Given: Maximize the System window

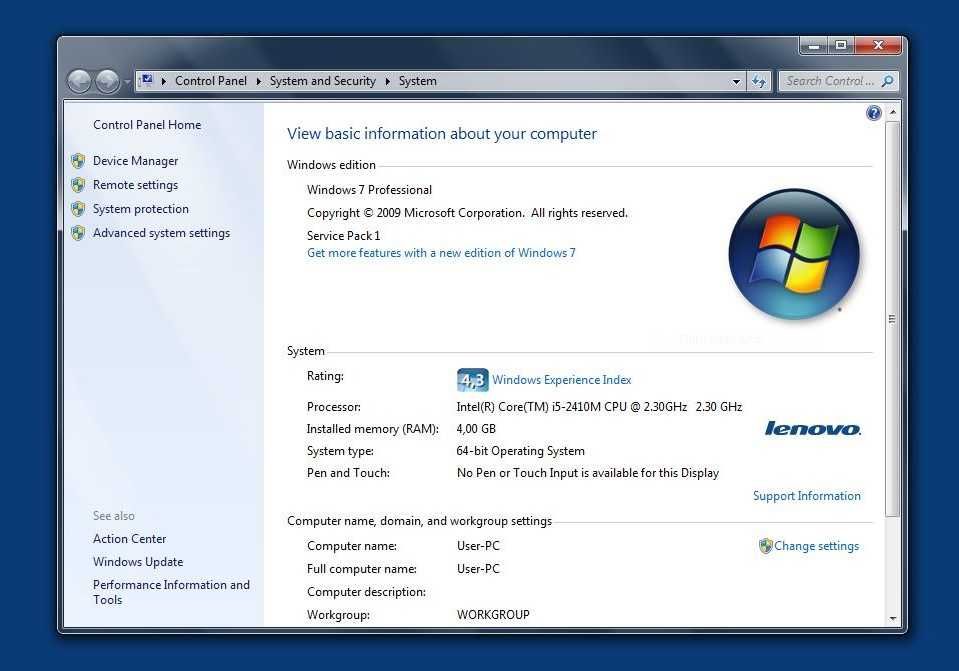Looking at the screenshot, I should (842, 45).
